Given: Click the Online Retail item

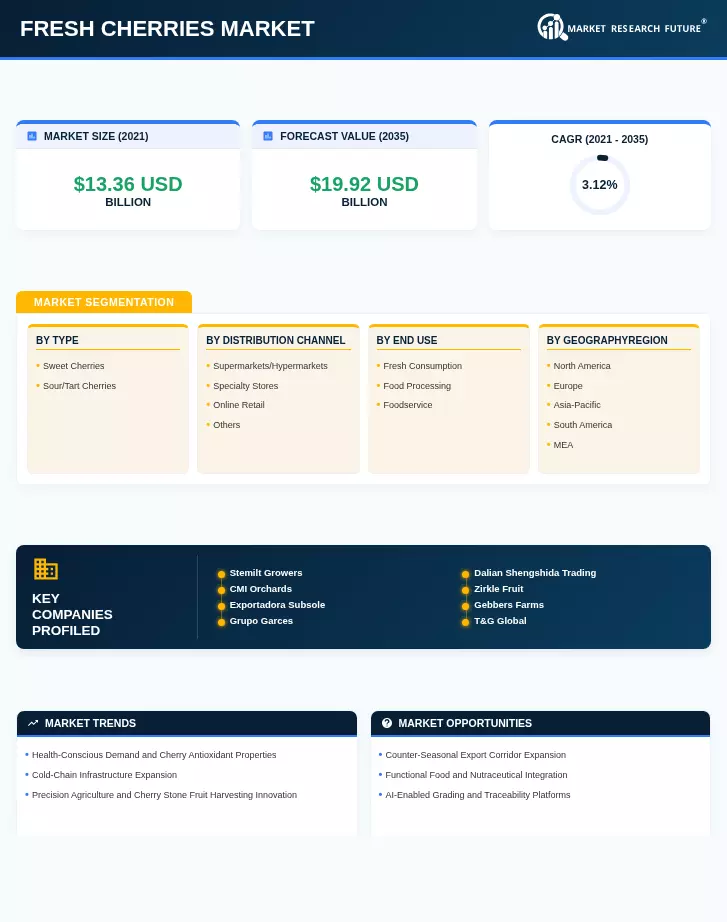Looking at the screenshot, I should point(239,405).
